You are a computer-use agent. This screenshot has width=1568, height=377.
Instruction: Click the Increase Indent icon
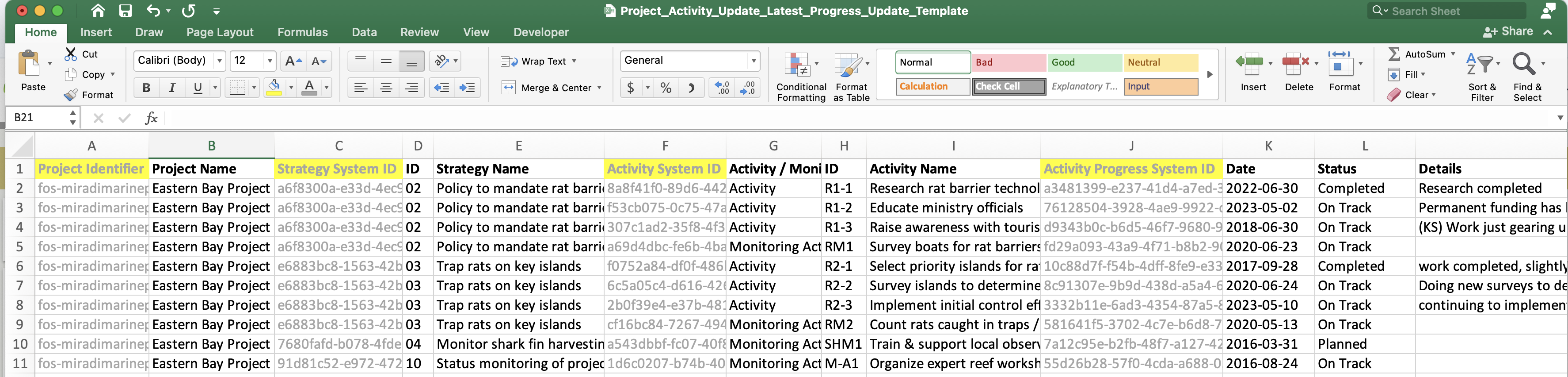(x=467, y=88)
